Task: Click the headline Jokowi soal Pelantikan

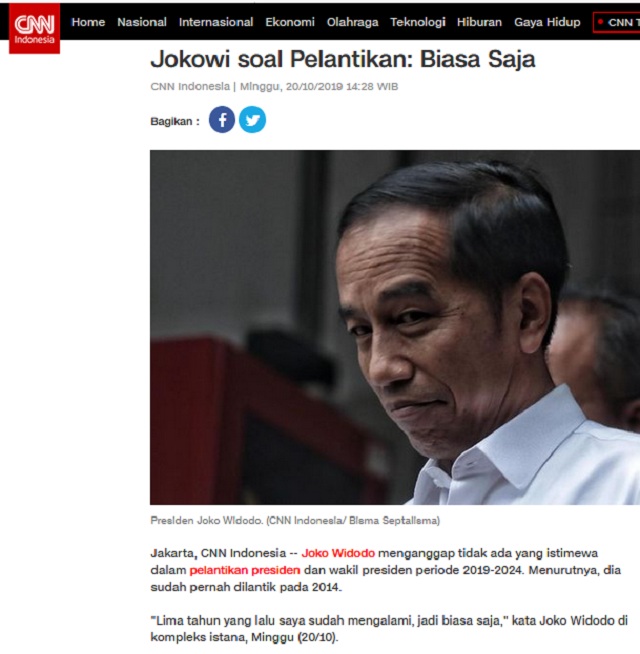Action: click(343, 59)
